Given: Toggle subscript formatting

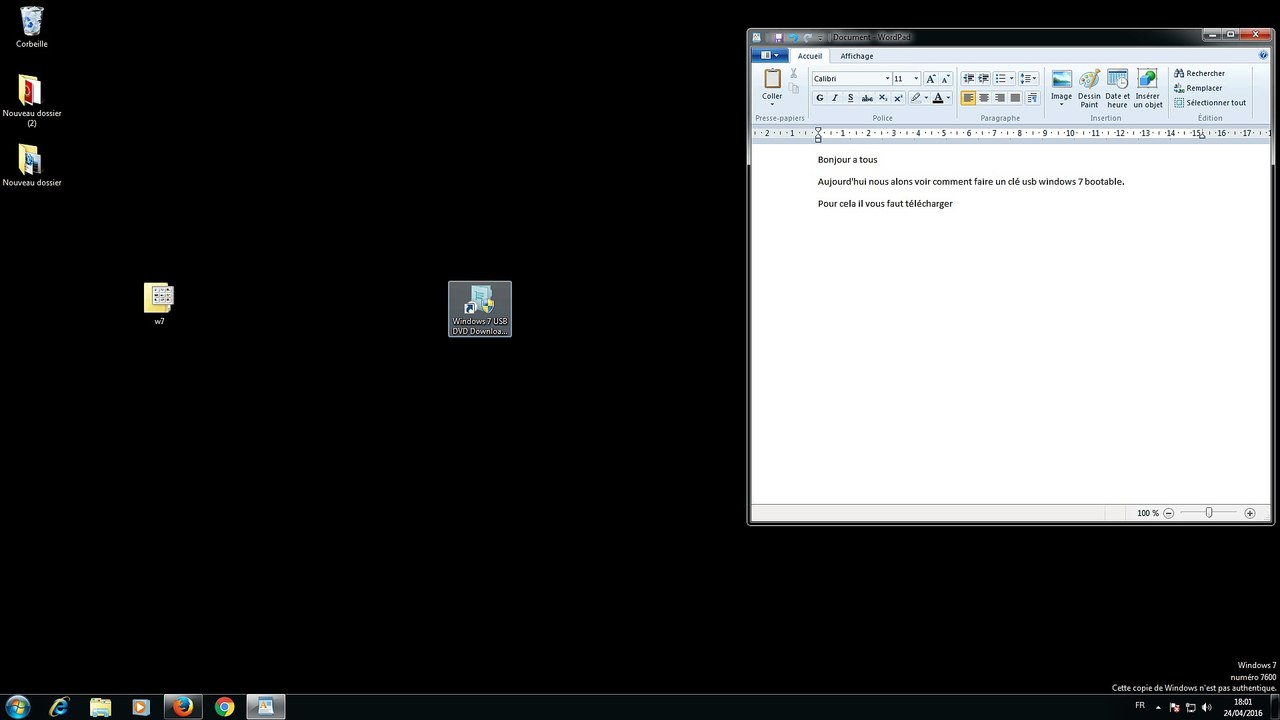Looking at the screenshot, I should (883, 98).
